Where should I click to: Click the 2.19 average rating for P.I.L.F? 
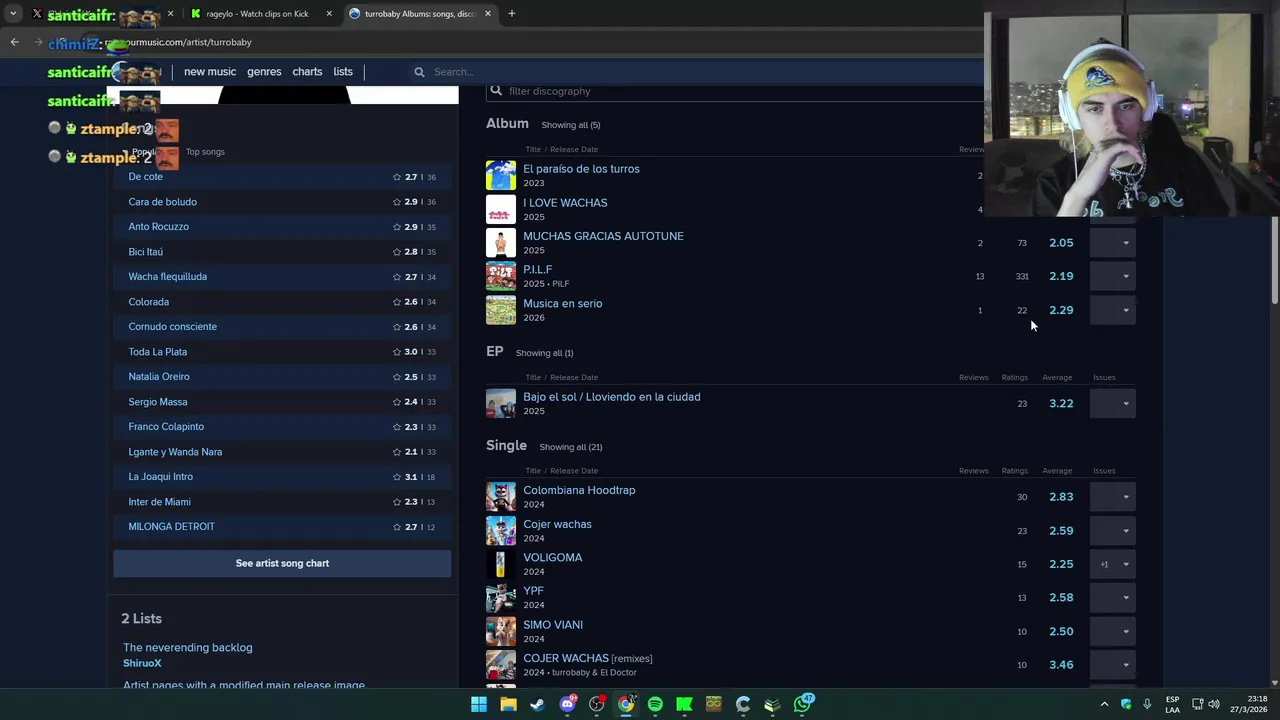[x=1061, y=276]
